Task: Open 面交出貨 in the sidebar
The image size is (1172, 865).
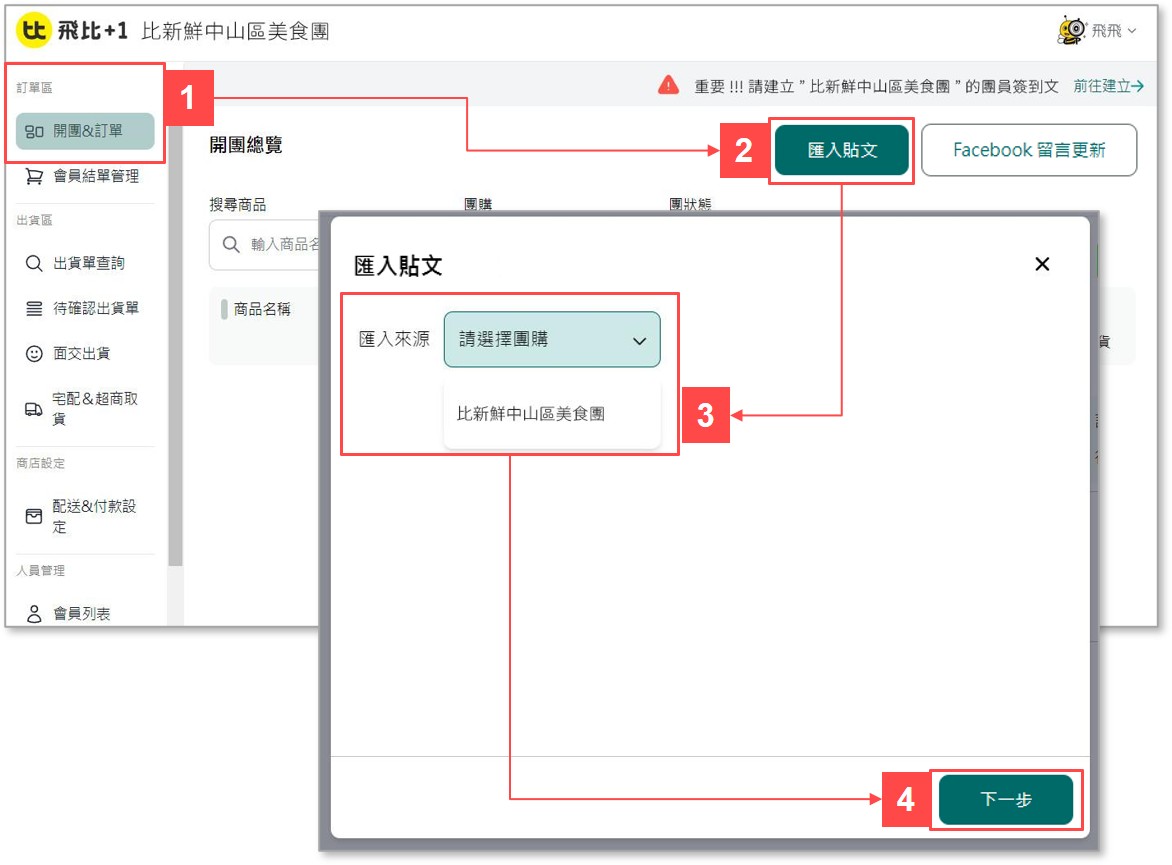Action: 85,353
